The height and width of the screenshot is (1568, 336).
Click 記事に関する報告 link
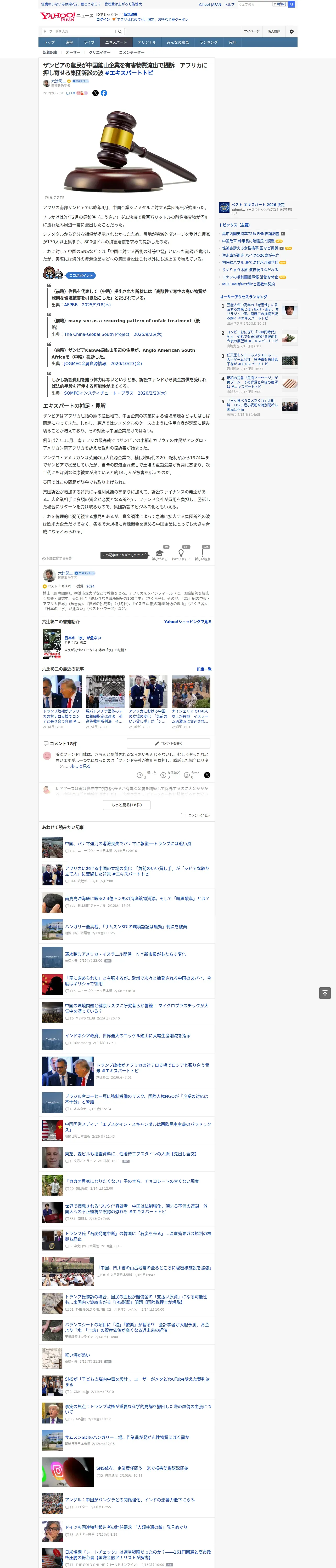click(x=57, y=558)
